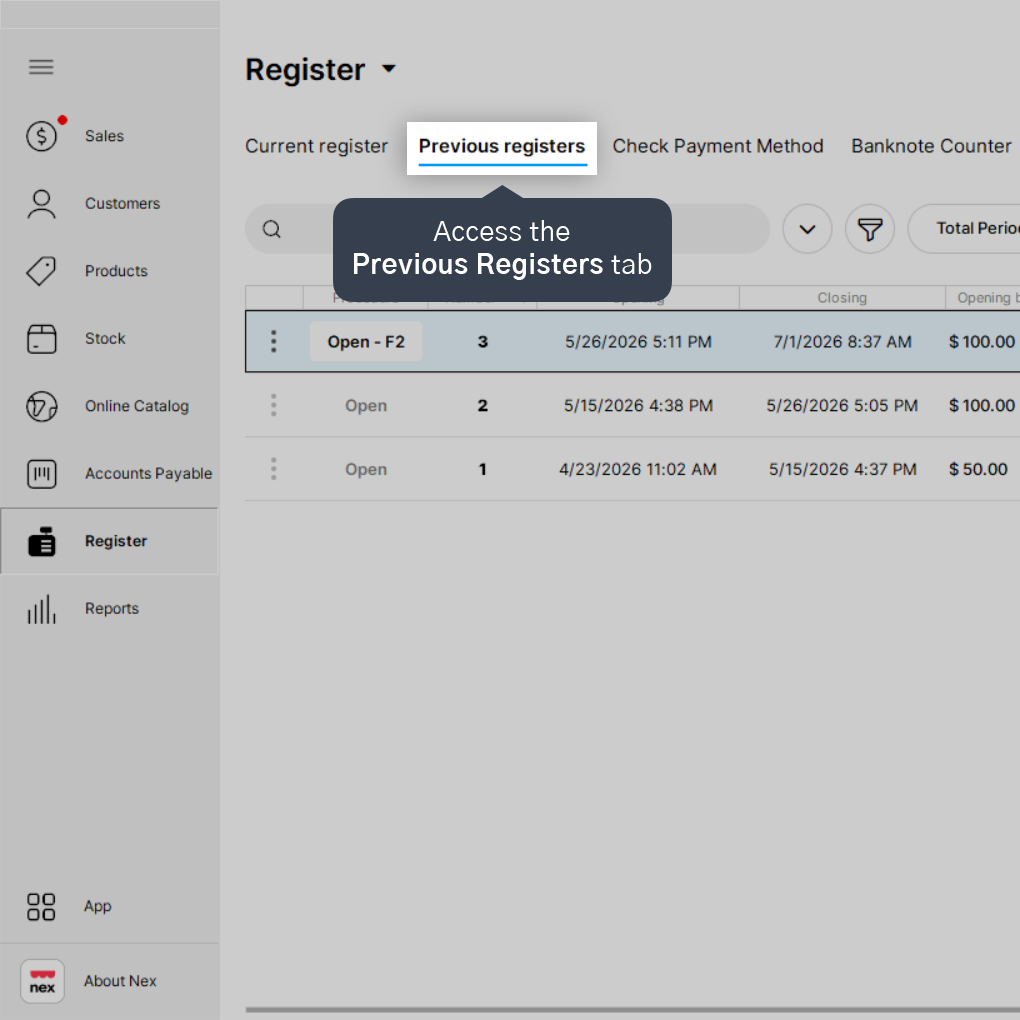The image size is (1020, 1020).
Task: Open Products sidebar item
Action: coord(116,271)
